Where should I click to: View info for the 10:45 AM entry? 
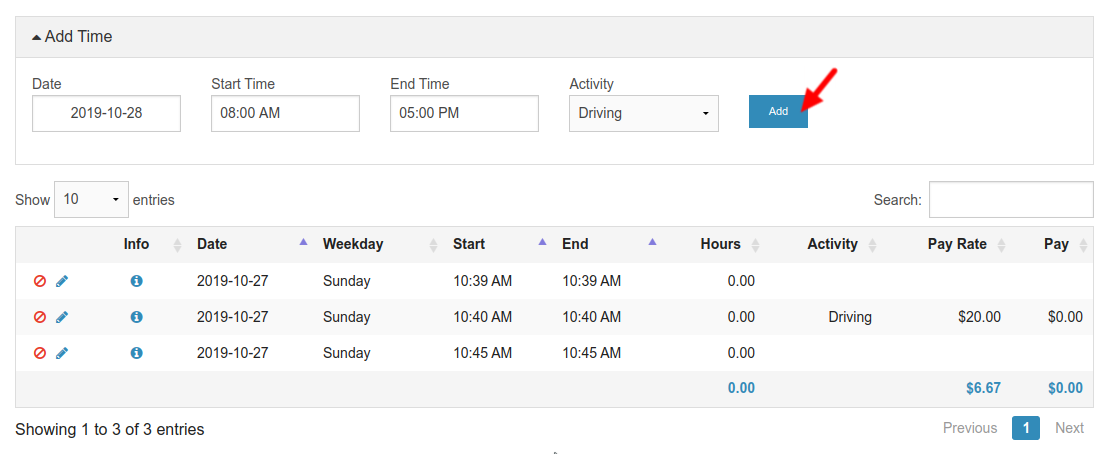[136, 353]
